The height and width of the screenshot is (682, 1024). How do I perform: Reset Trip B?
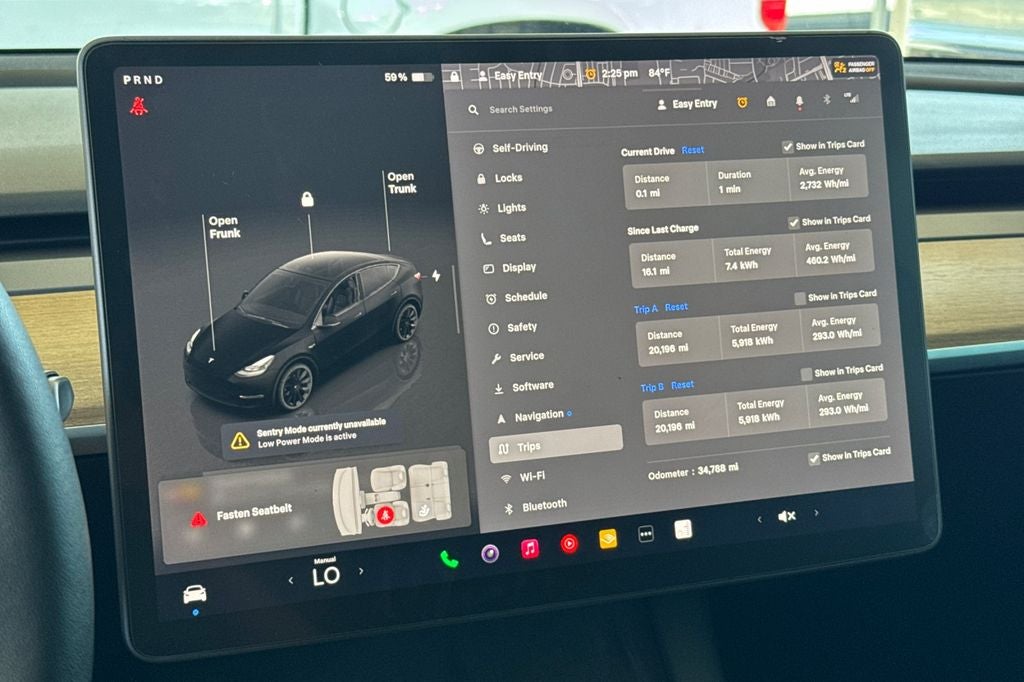(x=682, y=385)
